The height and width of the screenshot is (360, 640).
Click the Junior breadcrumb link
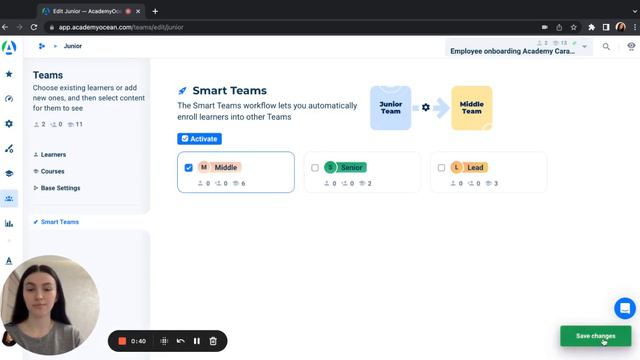(x=73, y=46)
